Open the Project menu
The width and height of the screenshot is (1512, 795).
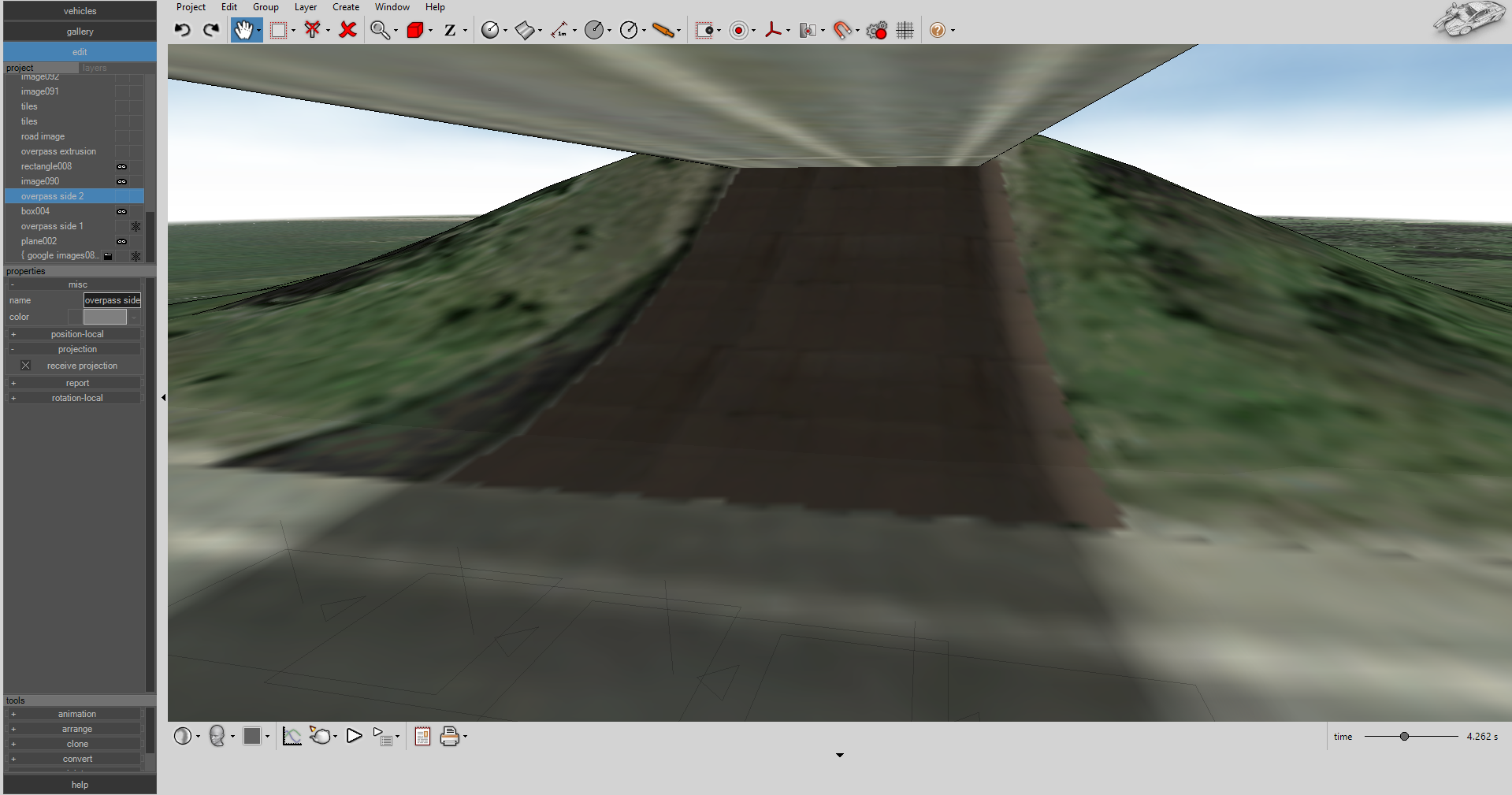tap(191, 7)
